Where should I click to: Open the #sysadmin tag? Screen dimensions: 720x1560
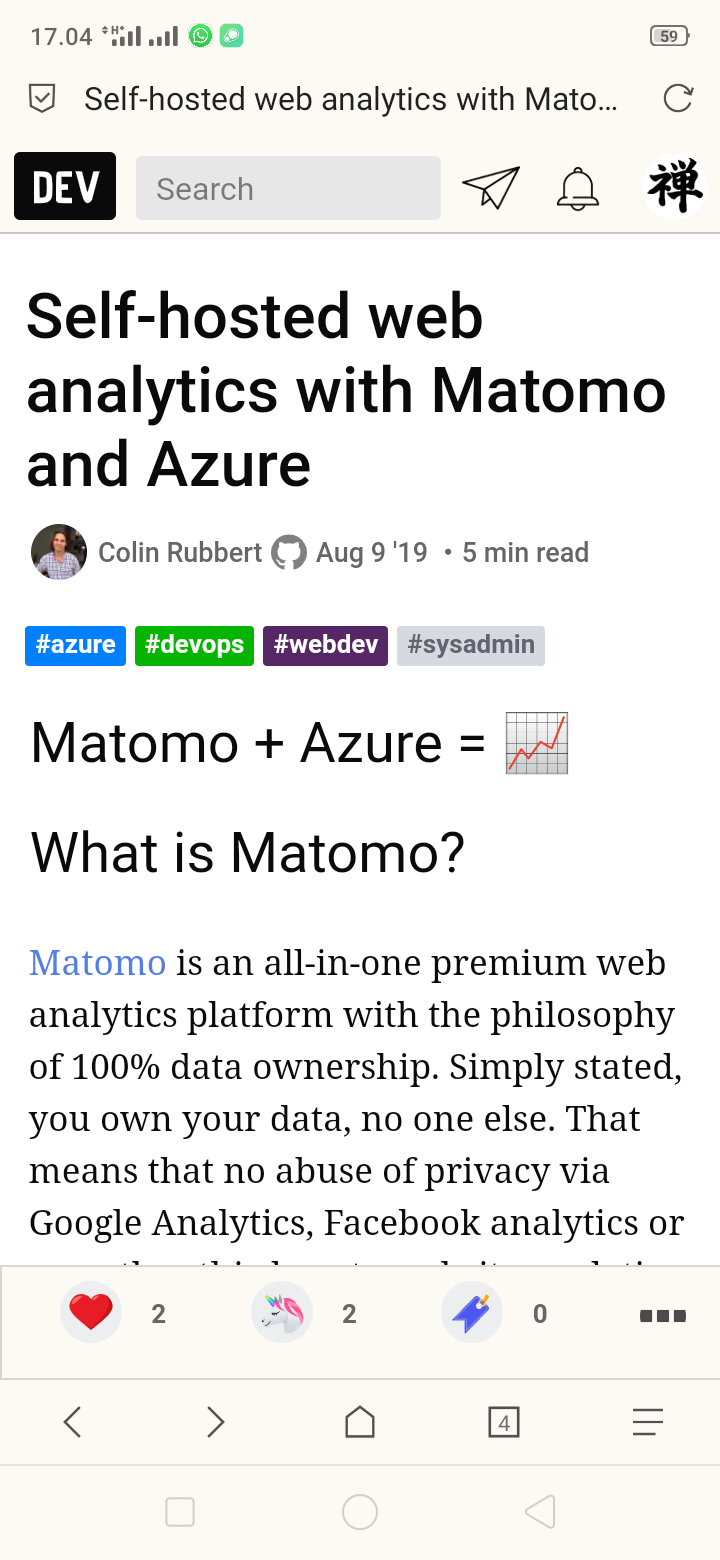(471, 645)
